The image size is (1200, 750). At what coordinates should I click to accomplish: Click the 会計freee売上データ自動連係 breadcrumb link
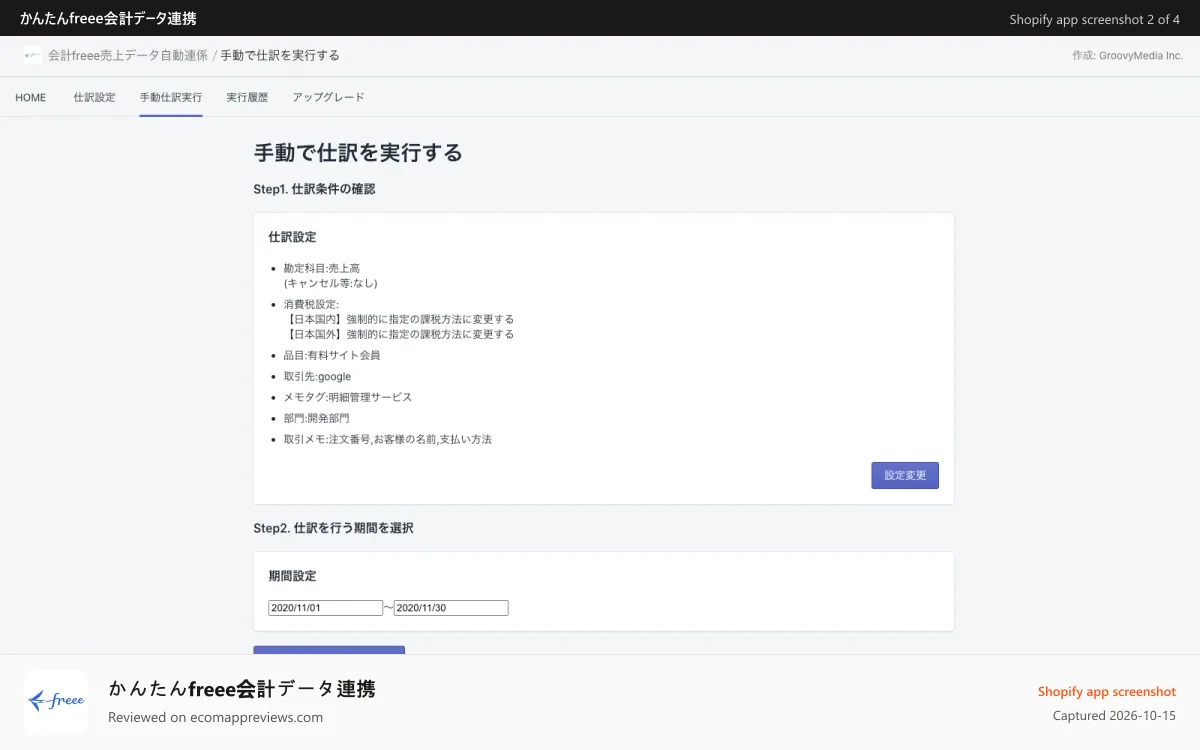[128, 56]
